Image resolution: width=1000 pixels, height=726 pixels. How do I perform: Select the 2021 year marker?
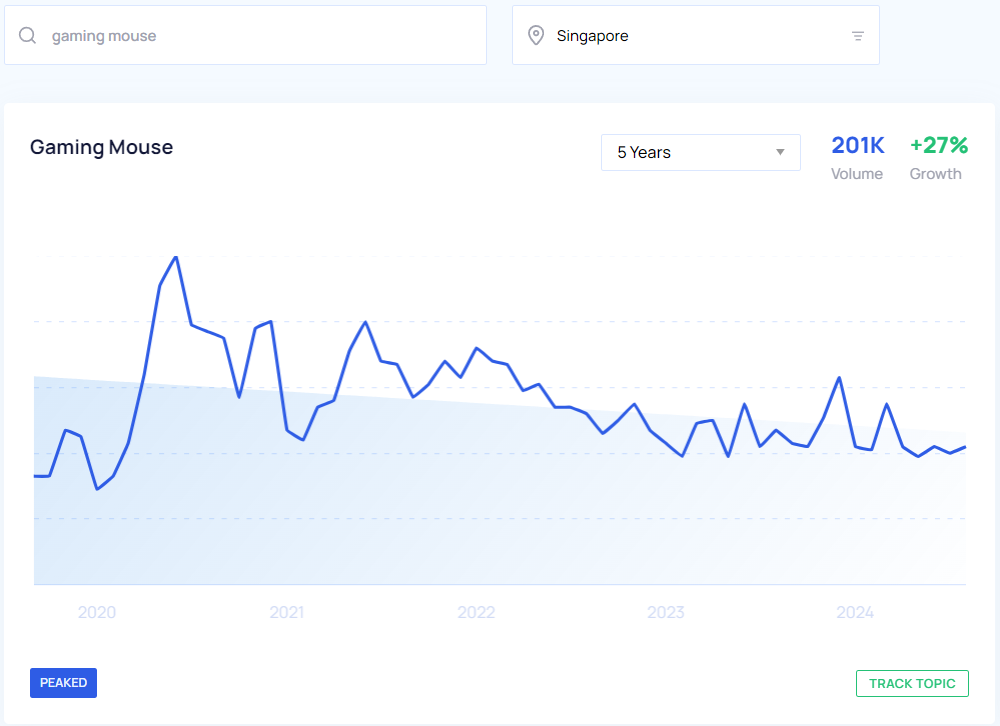286,612
